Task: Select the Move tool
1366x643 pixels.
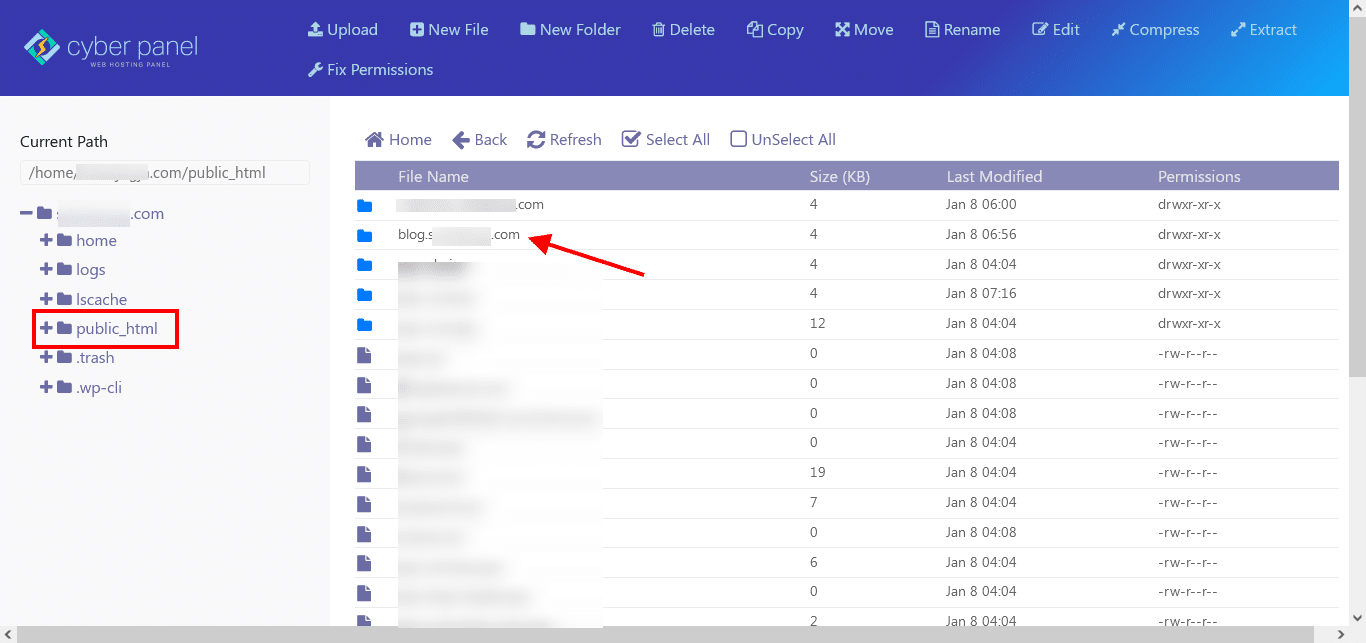Action: click(x=863, y=29)
